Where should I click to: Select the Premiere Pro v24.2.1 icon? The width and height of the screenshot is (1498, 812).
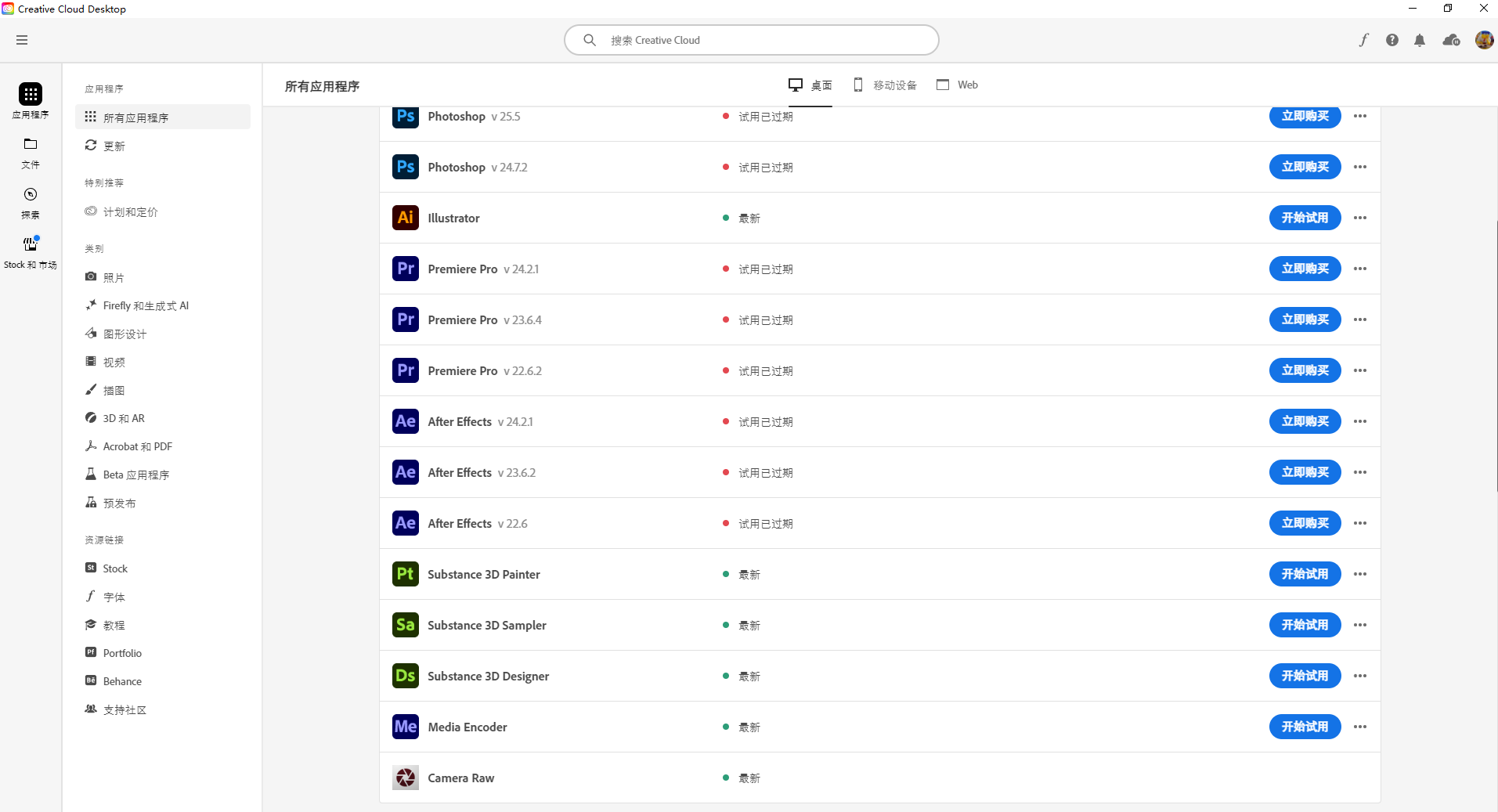tap(405, 269)
